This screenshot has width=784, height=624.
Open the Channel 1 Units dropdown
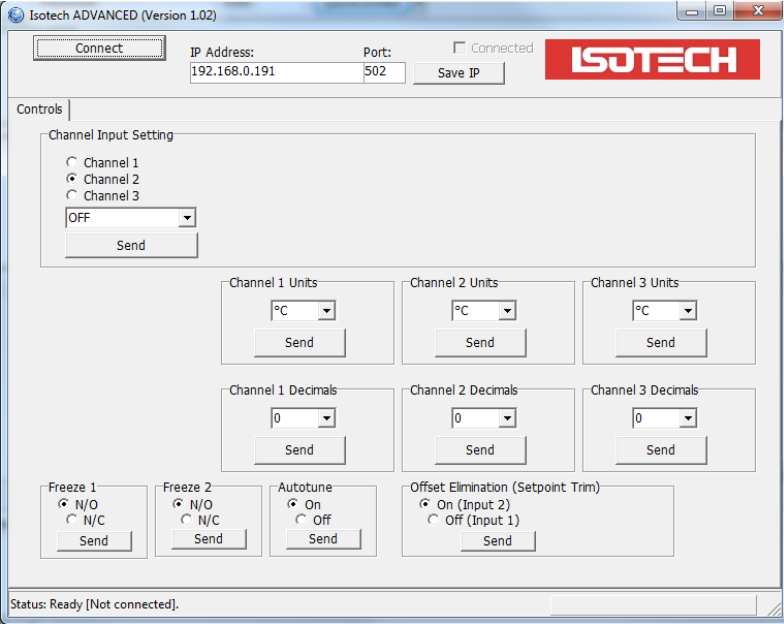pyautogui.click(x=303, y=310)
